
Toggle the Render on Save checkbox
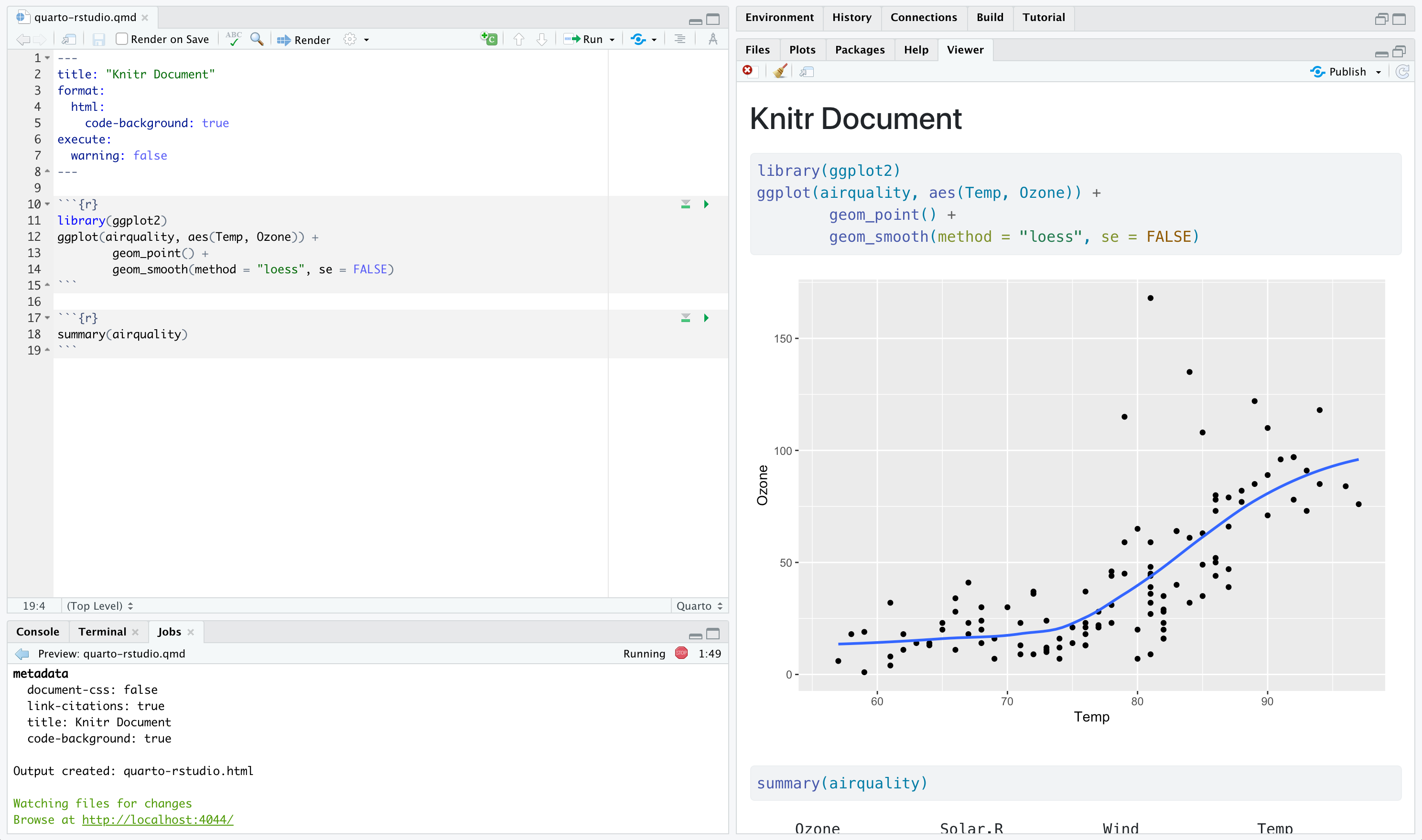coord(119,39)
